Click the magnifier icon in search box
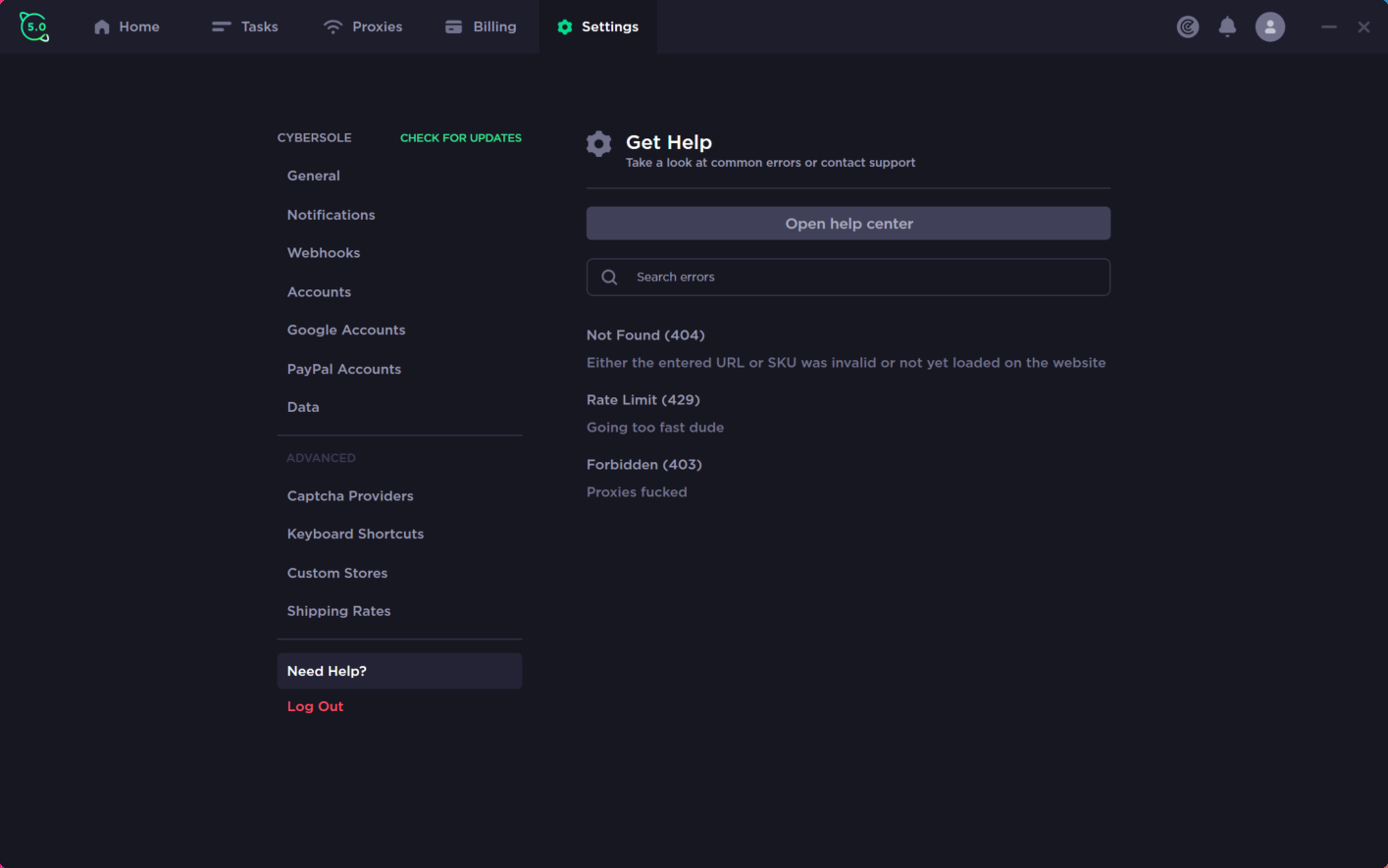The image size is (1388, 868). point(609,278)
